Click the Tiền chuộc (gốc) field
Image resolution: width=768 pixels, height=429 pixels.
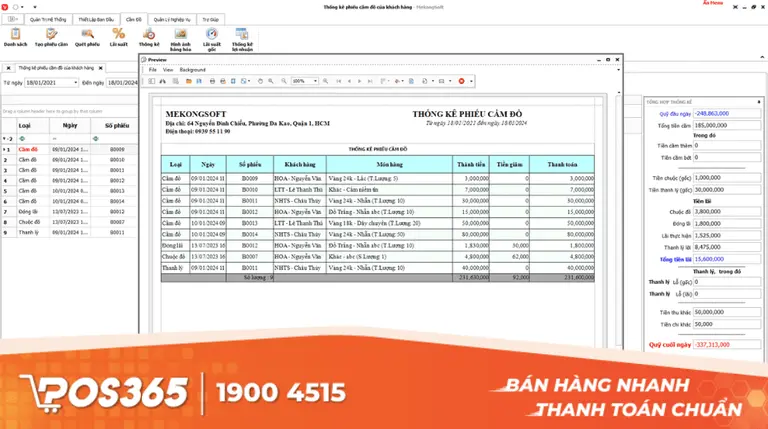[727, 178]
